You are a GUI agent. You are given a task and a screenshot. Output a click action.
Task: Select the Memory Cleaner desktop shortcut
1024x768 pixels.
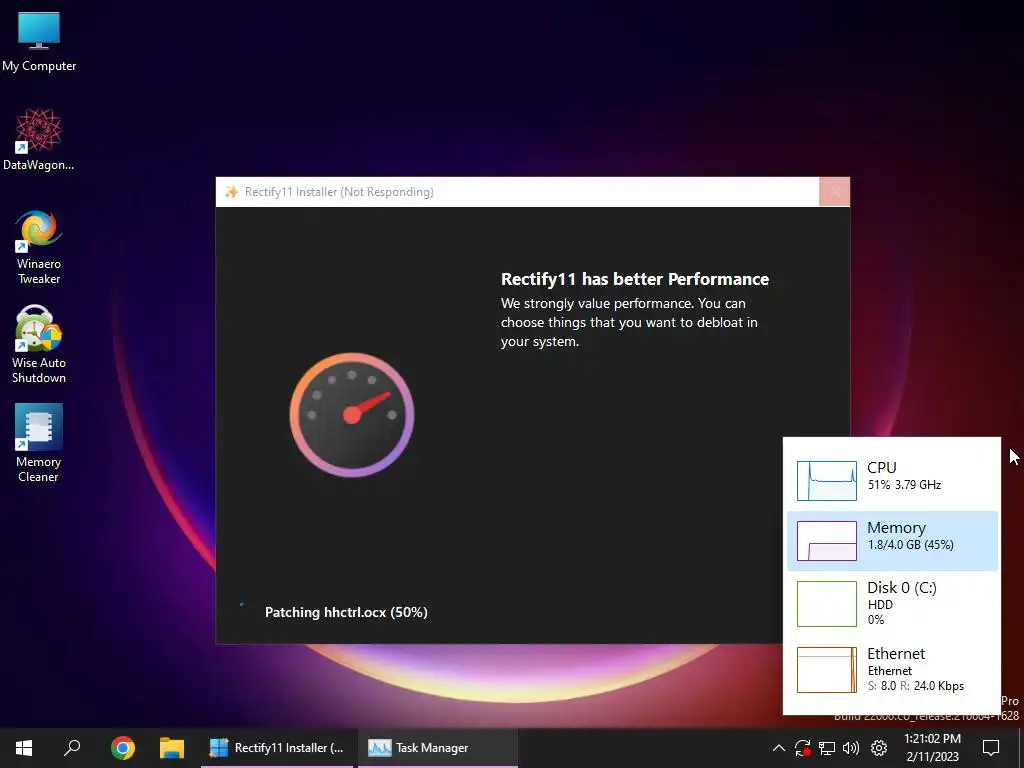[x=39, y=443]
